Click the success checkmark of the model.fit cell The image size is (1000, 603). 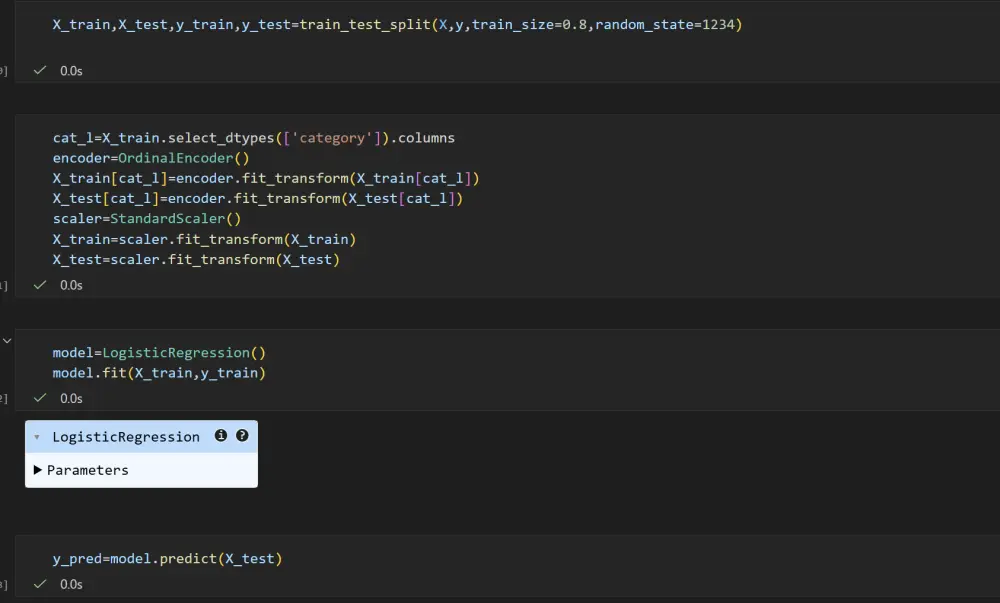click(x=40, y=398)
